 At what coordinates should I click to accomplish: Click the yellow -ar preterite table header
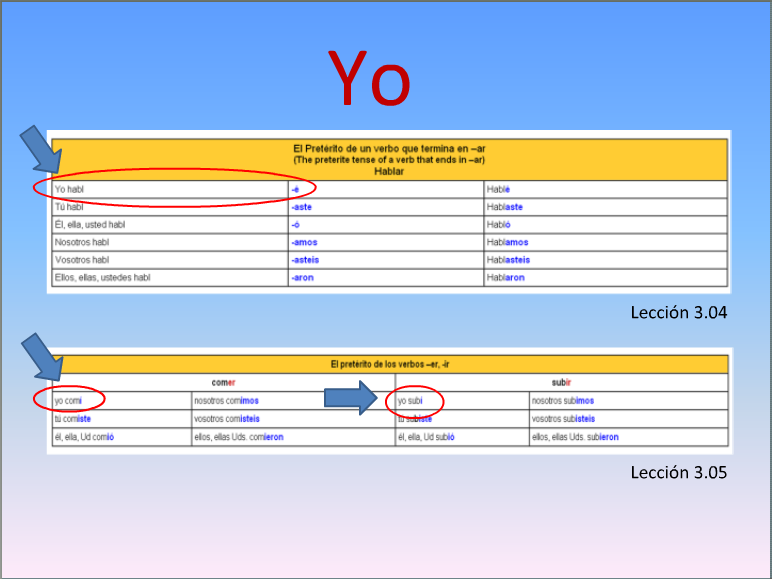pos(389,159)
